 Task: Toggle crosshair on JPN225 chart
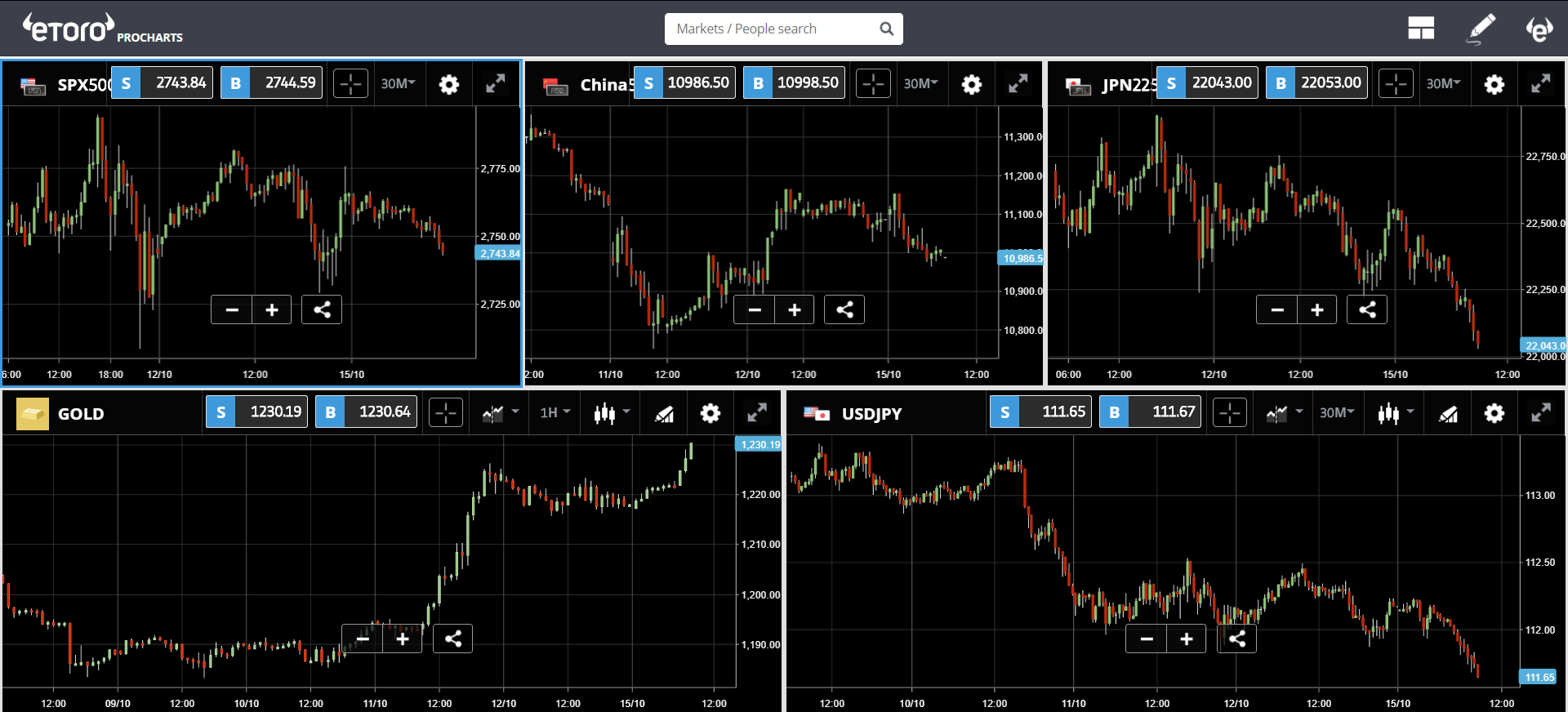pos(1396,83)
